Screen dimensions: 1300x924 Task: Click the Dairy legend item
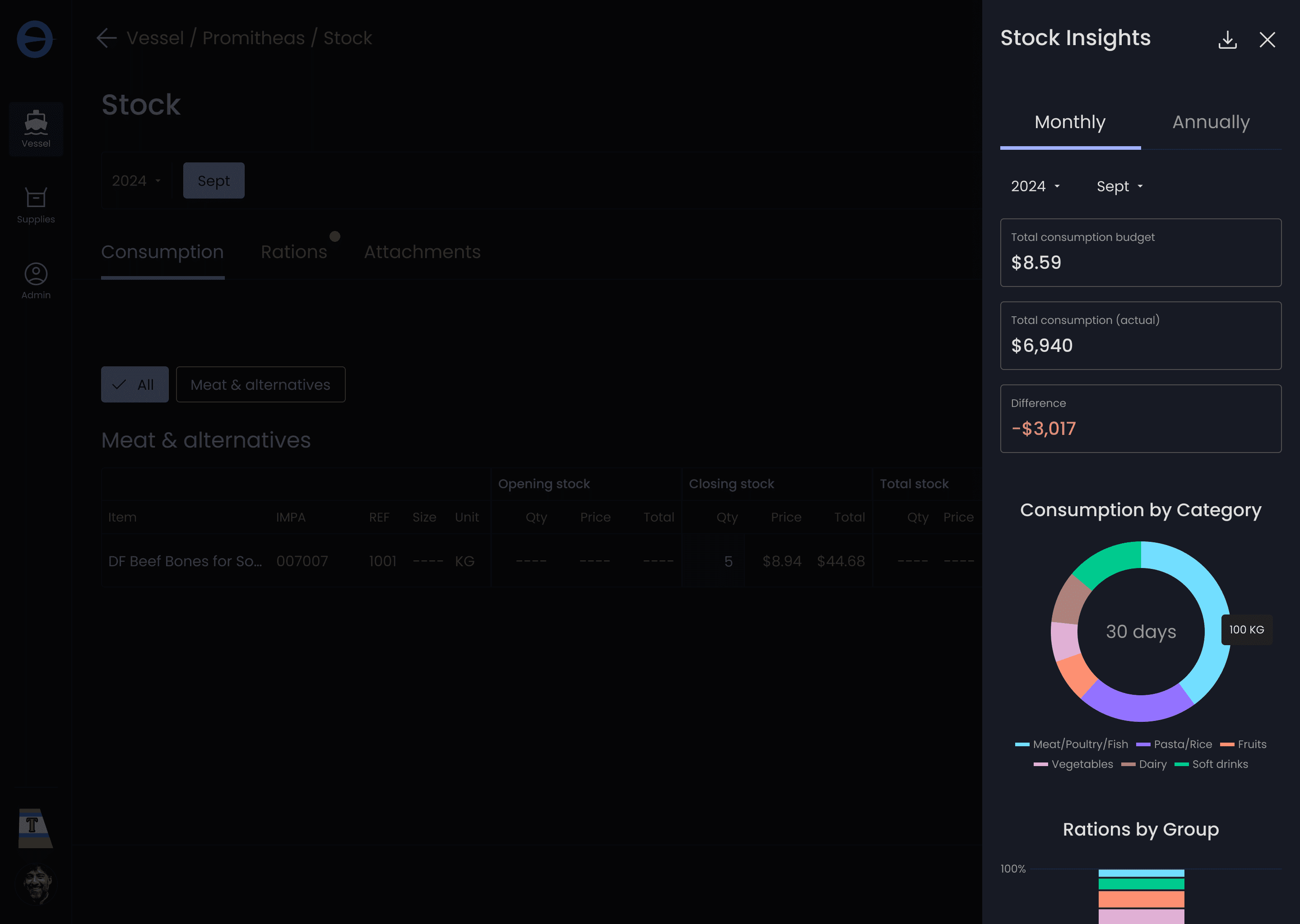click(x=1144, y=764)
